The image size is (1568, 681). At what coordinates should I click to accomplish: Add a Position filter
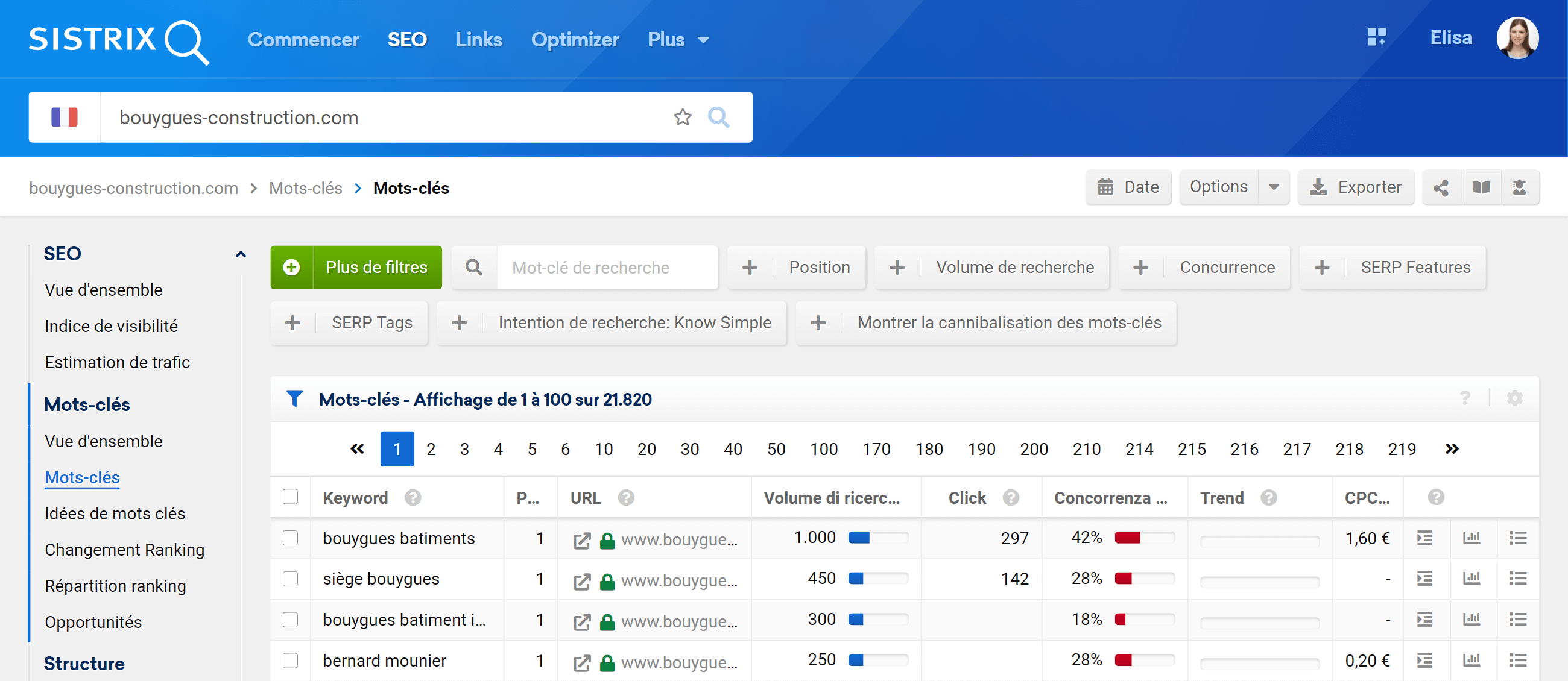click(796, 268)
